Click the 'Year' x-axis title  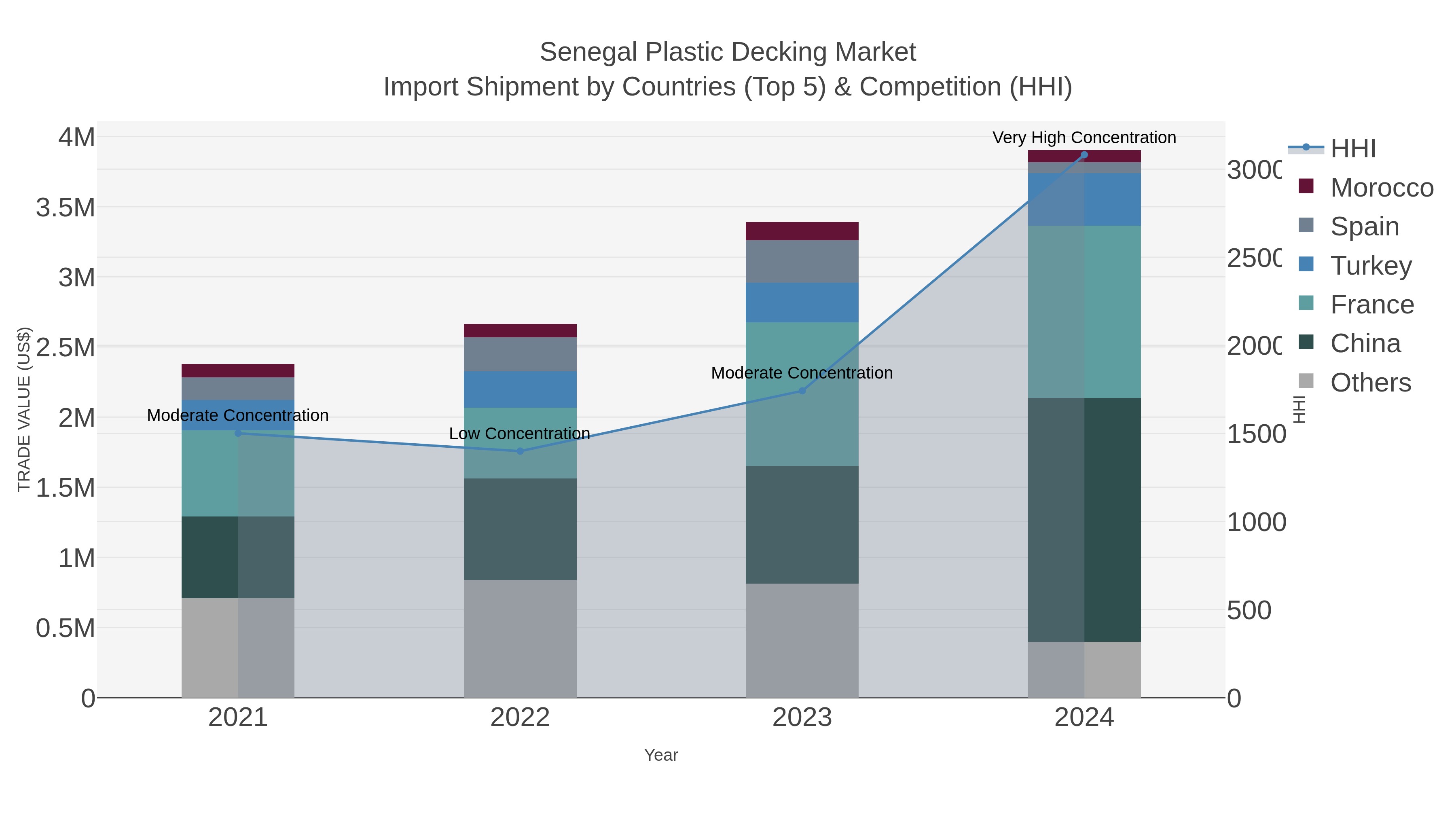point(661,755)
